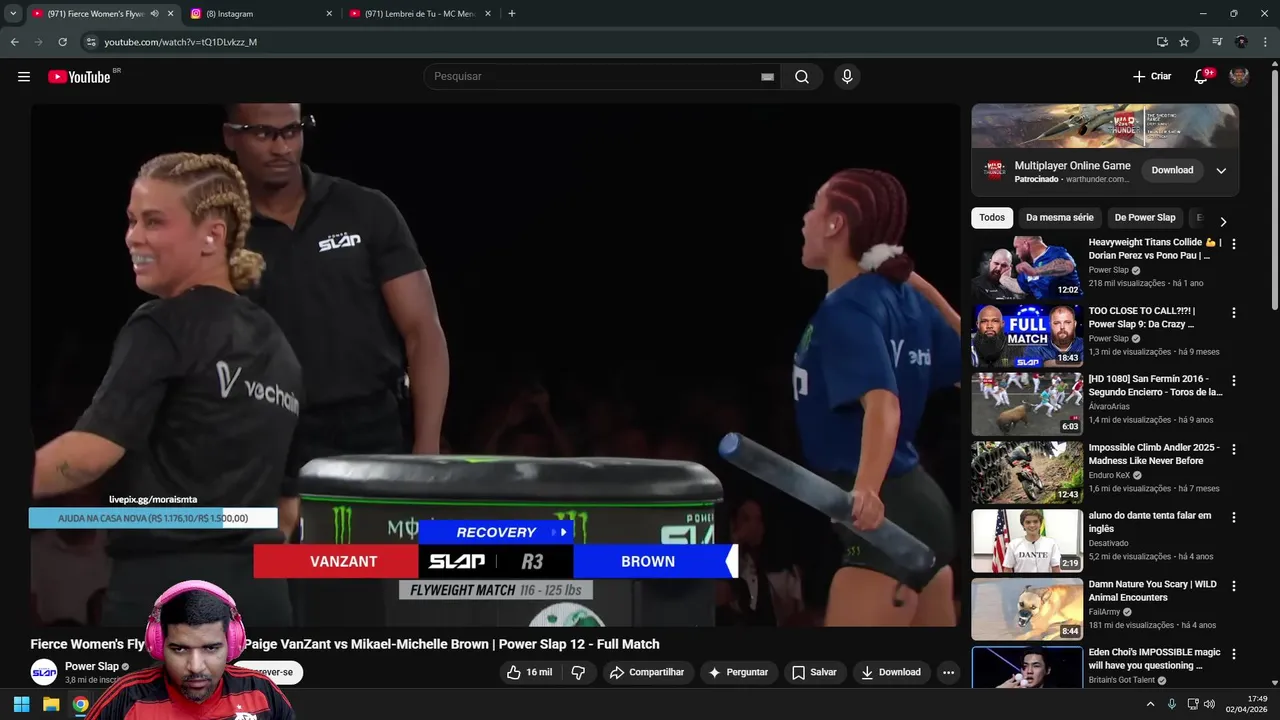Image resolution: width=1280 pixels, height=720 pixels.
Task: Open TOO CLOSE TO CALL video title
Action: coord(1143,317)
